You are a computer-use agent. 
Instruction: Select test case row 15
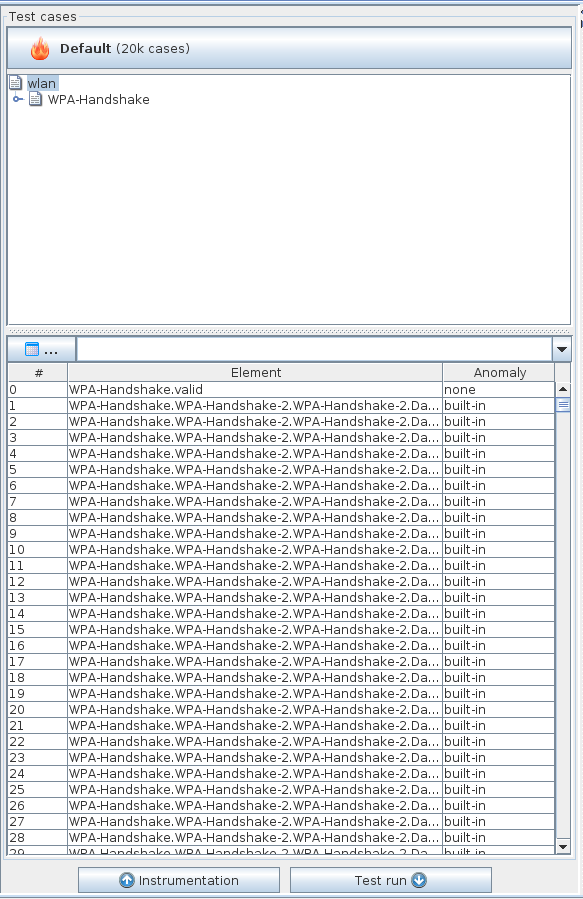(x=281, y=630)
